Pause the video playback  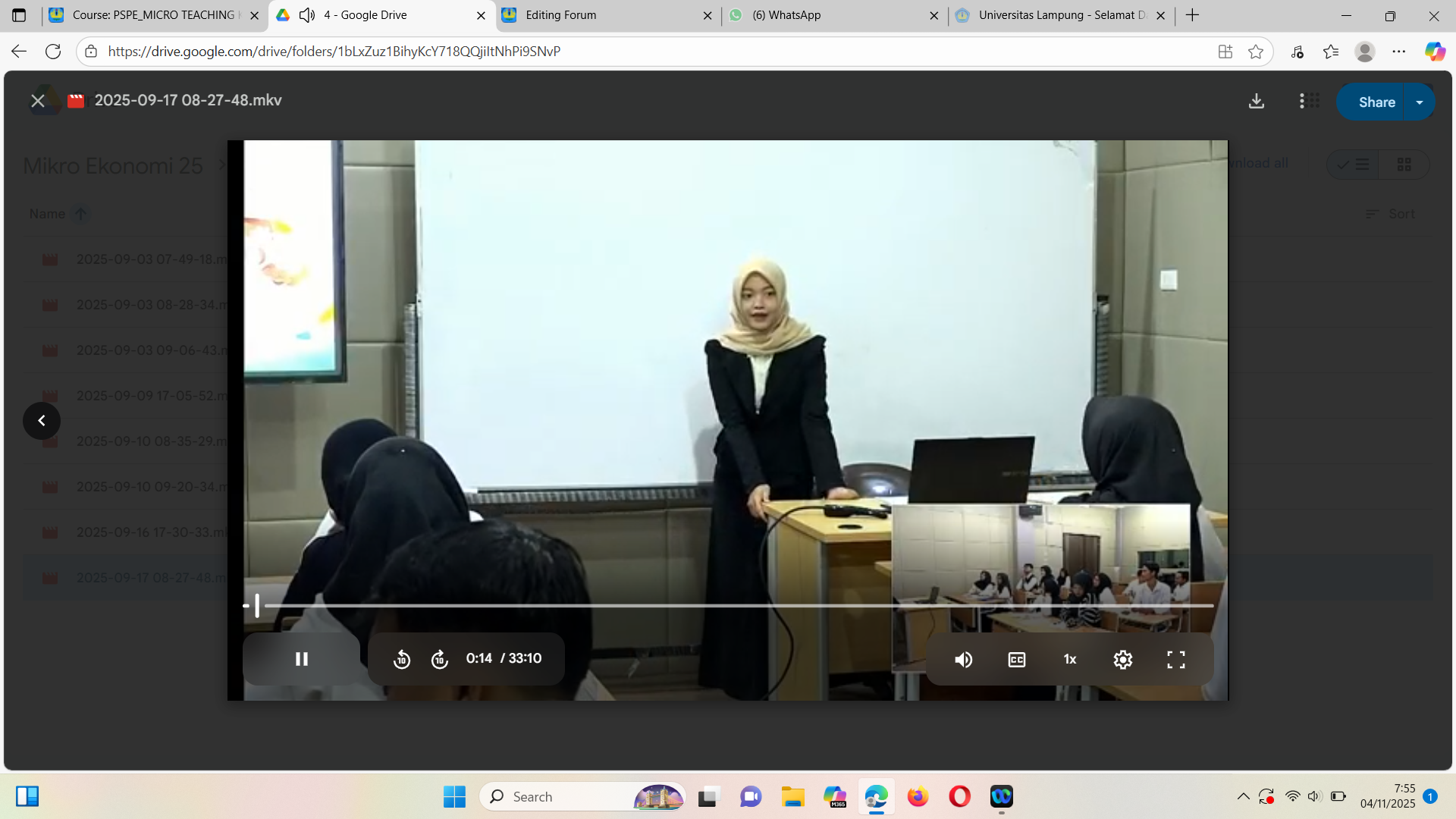(x=301, y=659)
